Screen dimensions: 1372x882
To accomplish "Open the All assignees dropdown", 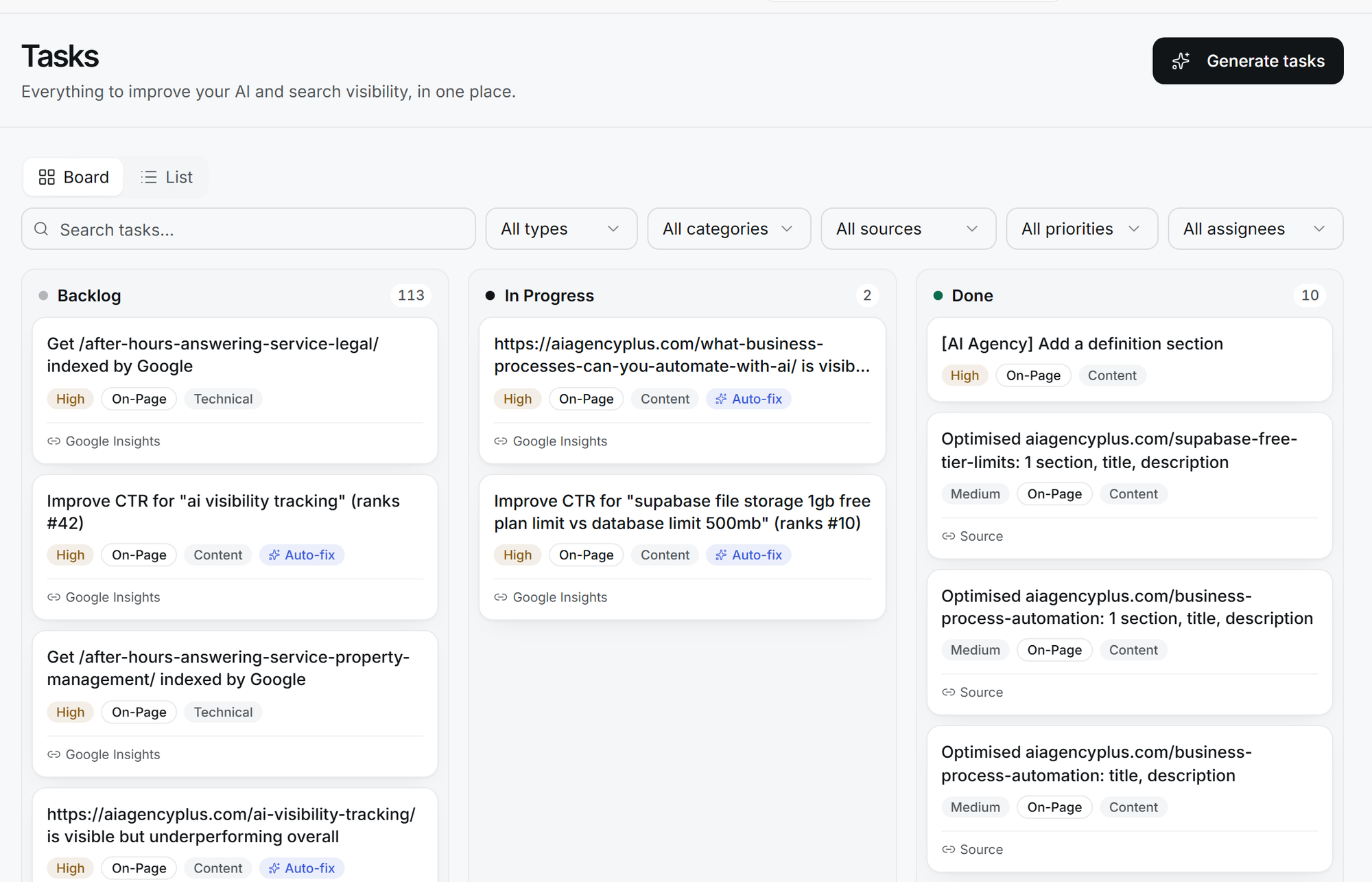I will coord(1255,229).
